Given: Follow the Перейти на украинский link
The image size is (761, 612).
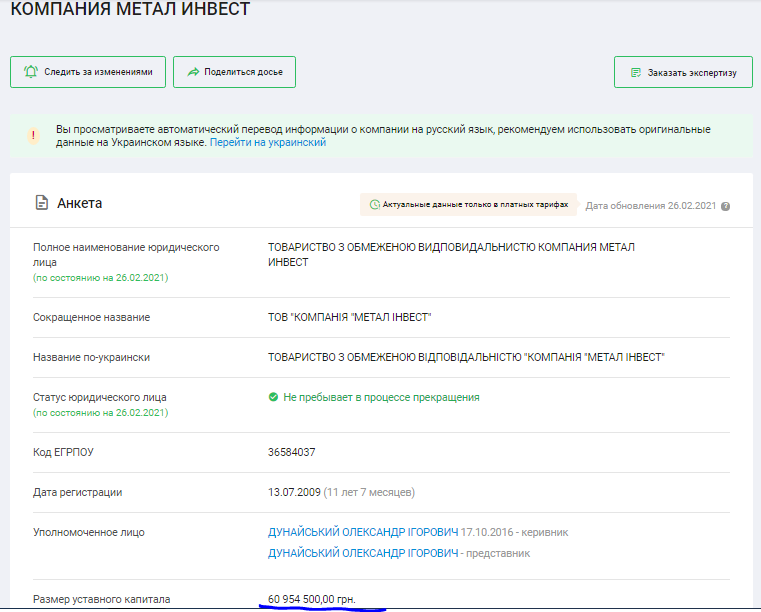Looking at the screenshot, I should 267,143.
